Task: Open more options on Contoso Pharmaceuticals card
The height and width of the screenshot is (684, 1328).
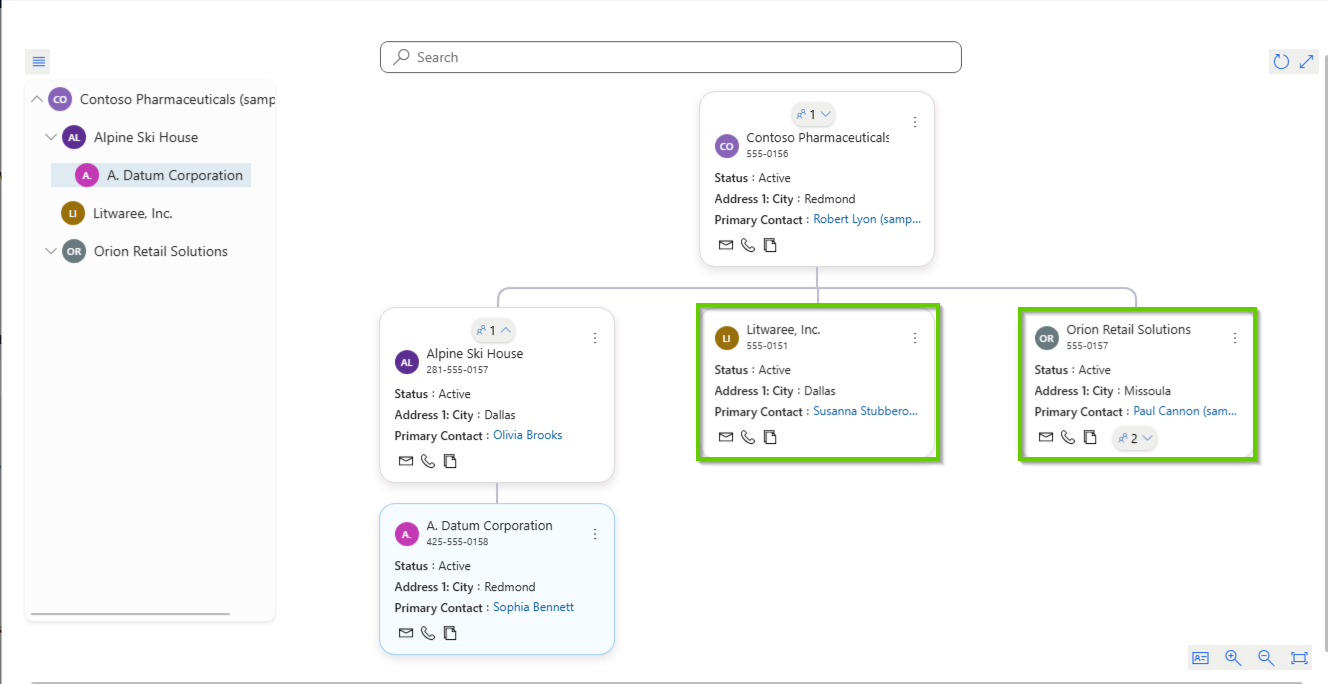Action: click(915, 122)
